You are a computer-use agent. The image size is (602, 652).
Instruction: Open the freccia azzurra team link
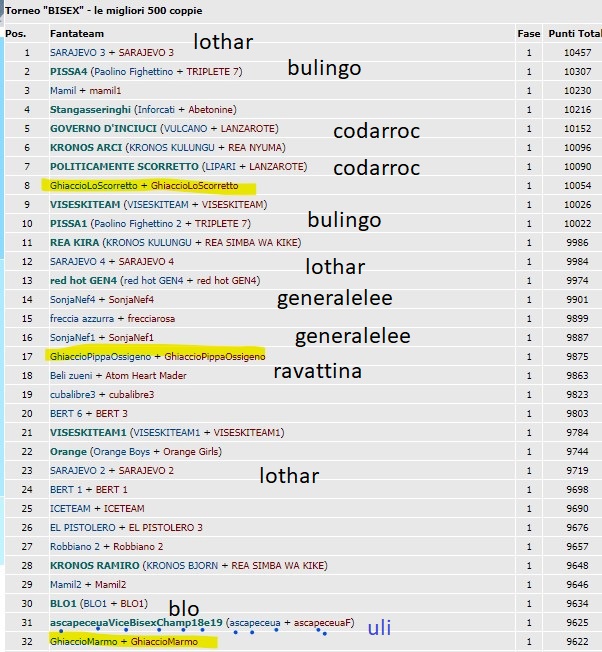[x=82, y=319]
